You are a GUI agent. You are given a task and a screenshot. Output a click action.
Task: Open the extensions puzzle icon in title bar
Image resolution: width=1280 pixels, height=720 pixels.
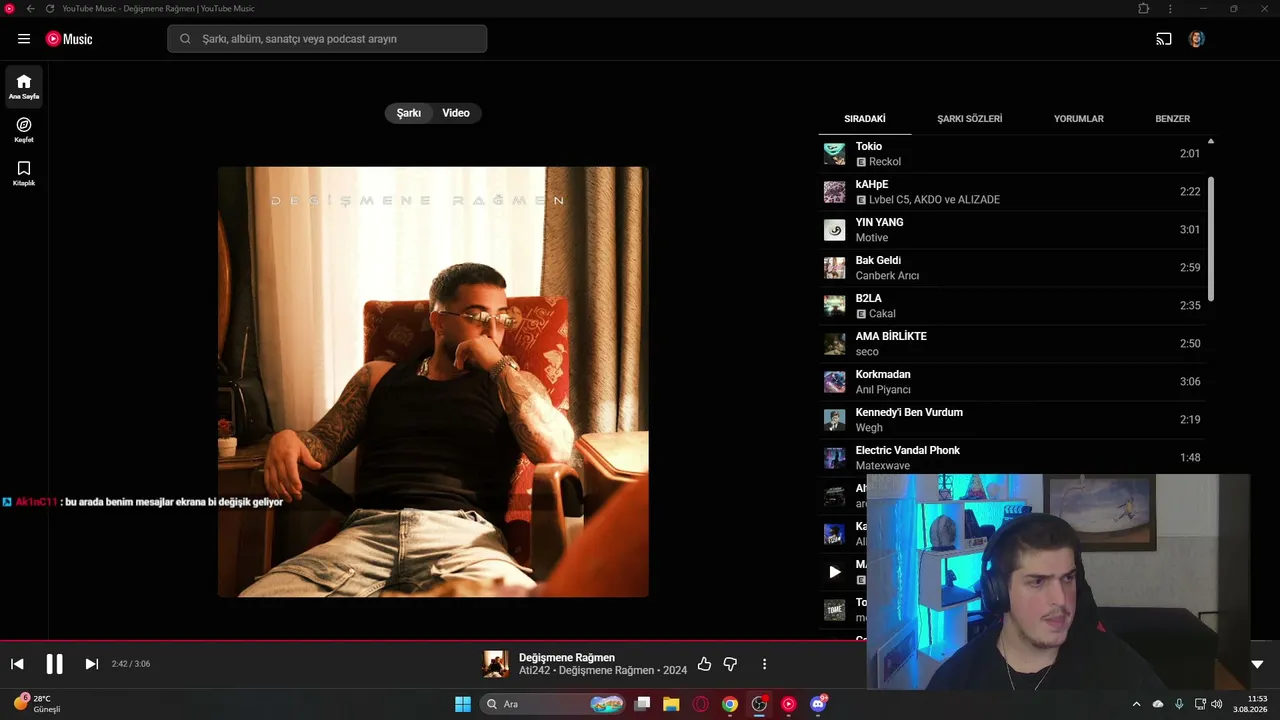[x=1144, y=8]
